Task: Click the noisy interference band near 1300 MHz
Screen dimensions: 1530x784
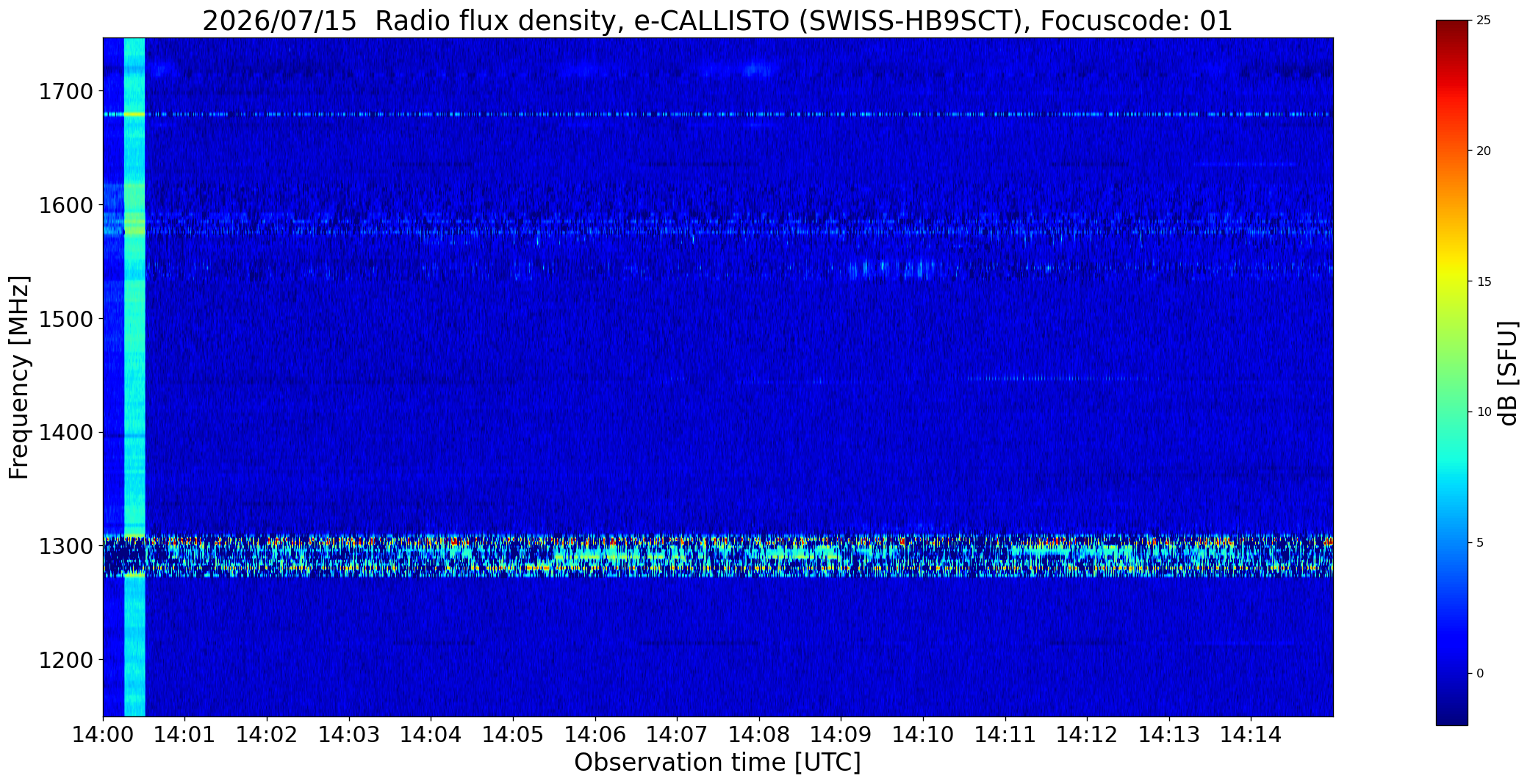Action: coord(717,556)
